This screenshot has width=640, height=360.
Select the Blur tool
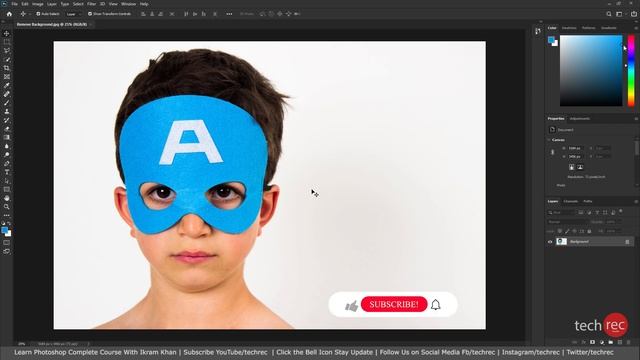[7, 146]
